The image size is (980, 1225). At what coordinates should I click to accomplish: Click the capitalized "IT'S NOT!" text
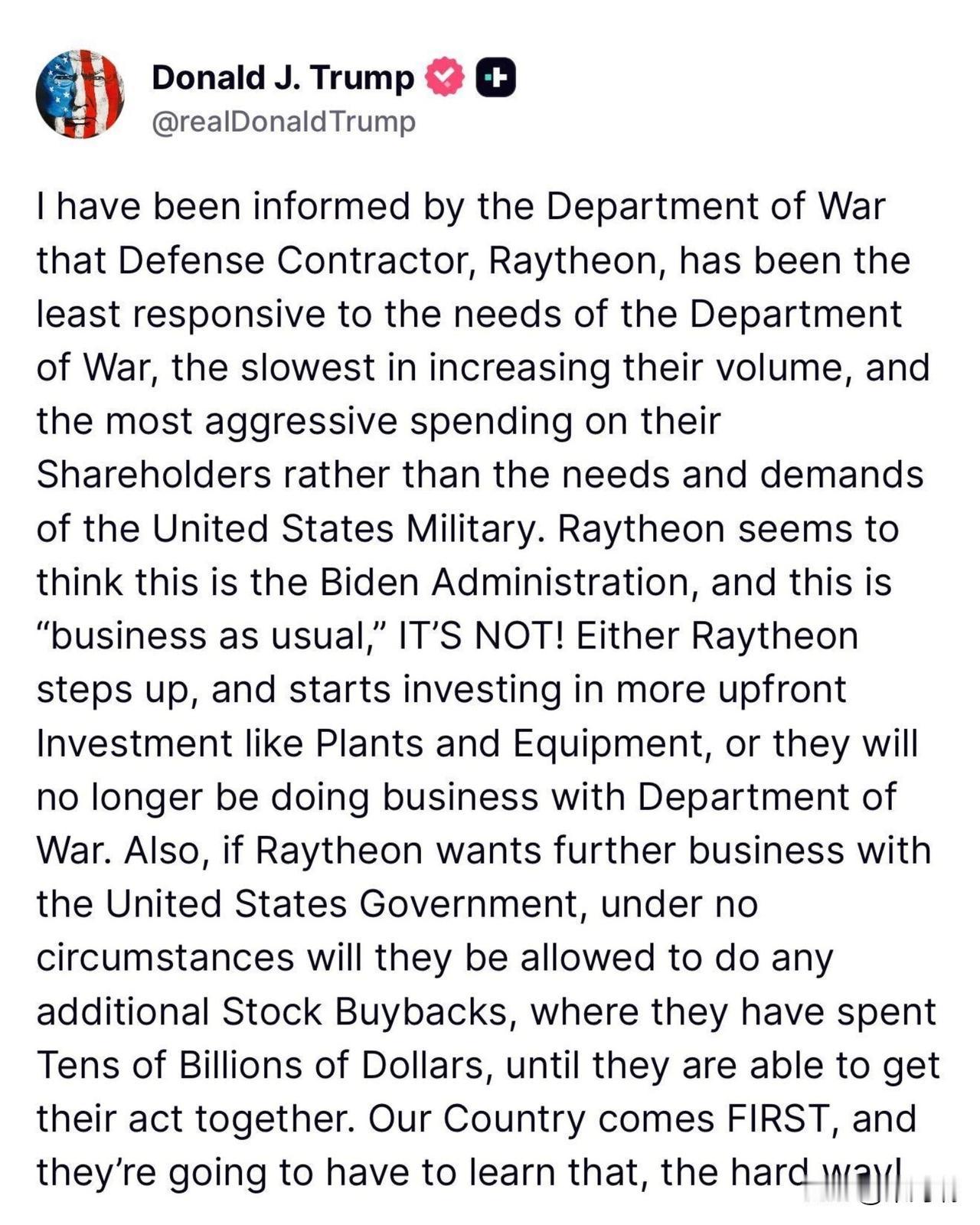click(482, 636)
